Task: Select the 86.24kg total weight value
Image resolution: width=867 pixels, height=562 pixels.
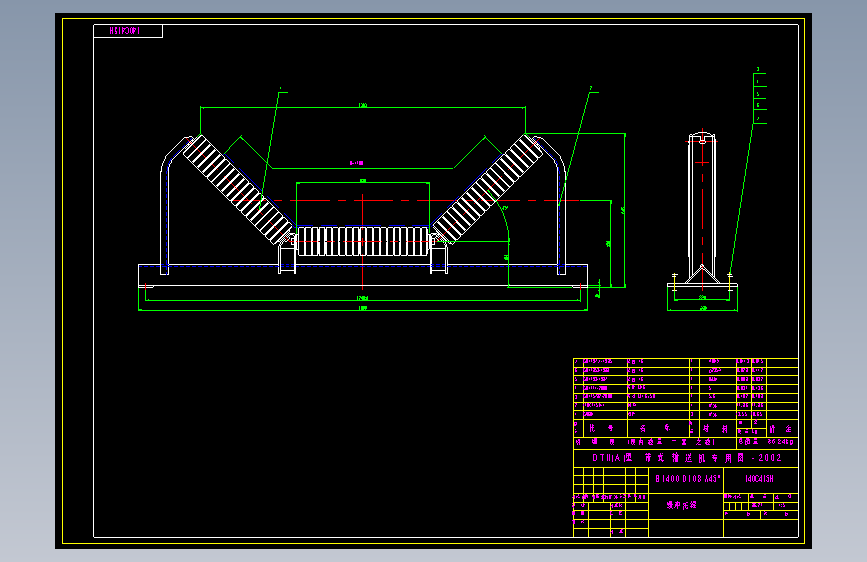Action: pos(780,442)
